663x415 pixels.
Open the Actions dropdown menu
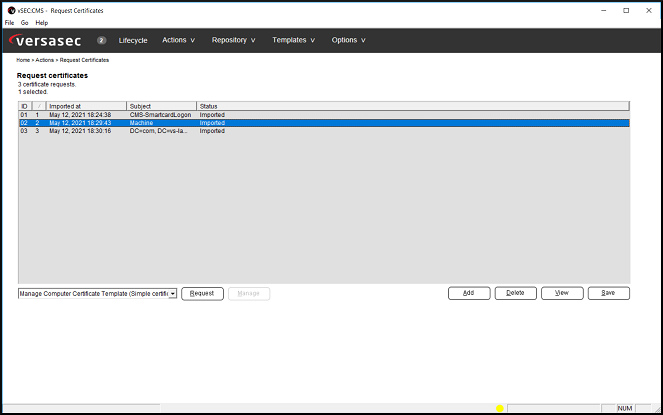point(178,40)
